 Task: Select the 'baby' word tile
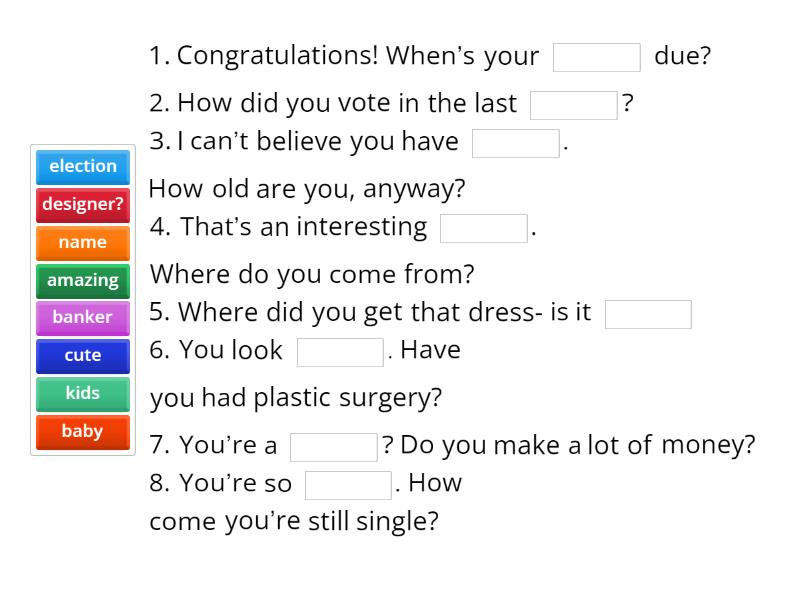(x=82, y=432)
